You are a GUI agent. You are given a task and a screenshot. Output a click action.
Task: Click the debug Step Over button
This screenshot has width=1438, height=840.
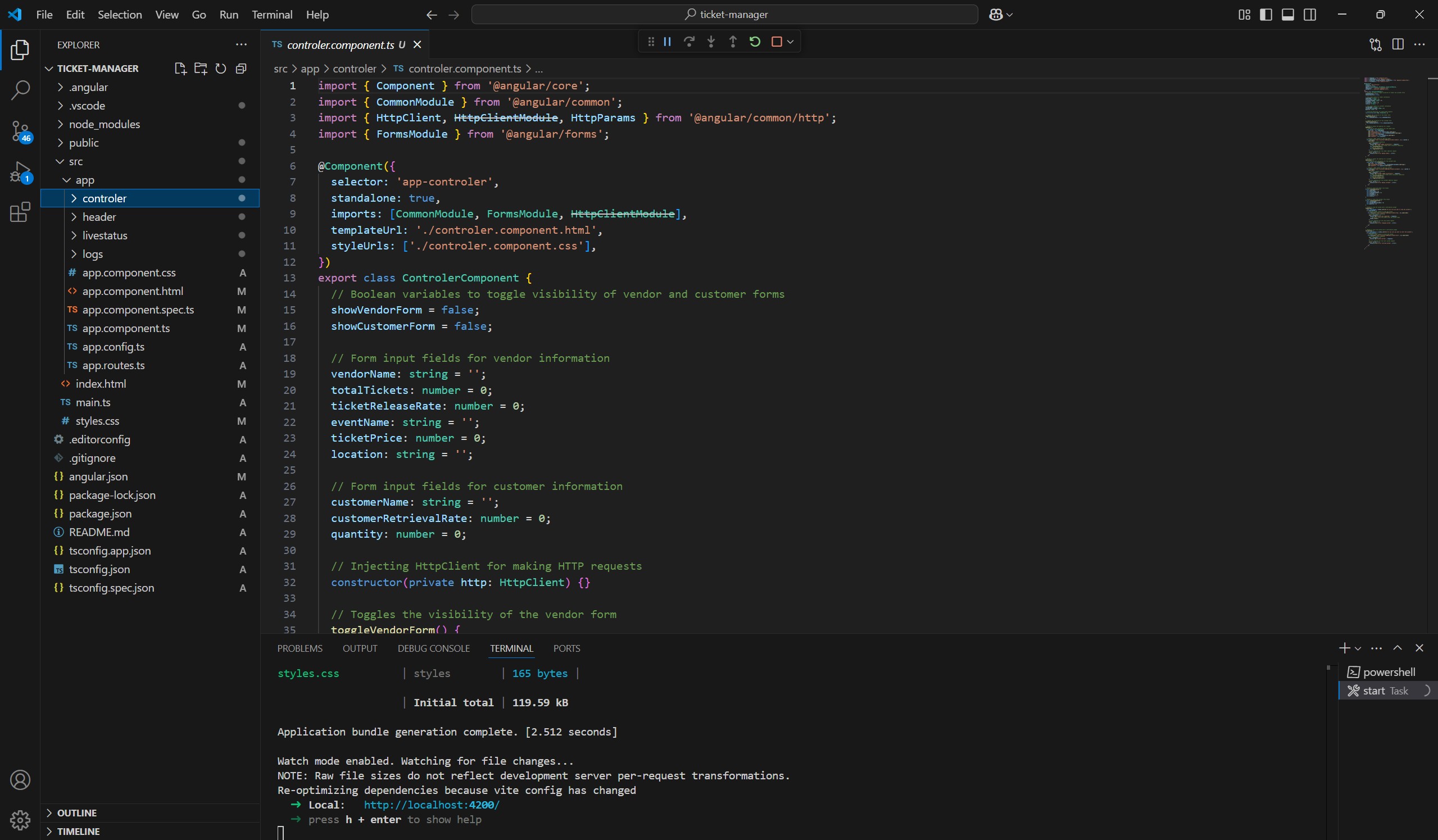click(x=689, y=42)
